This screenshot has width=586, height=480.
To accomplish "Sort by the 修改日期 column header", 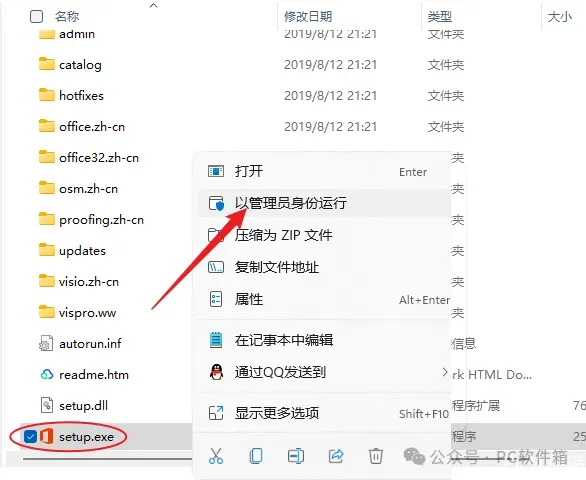I will tap(308, 16).
